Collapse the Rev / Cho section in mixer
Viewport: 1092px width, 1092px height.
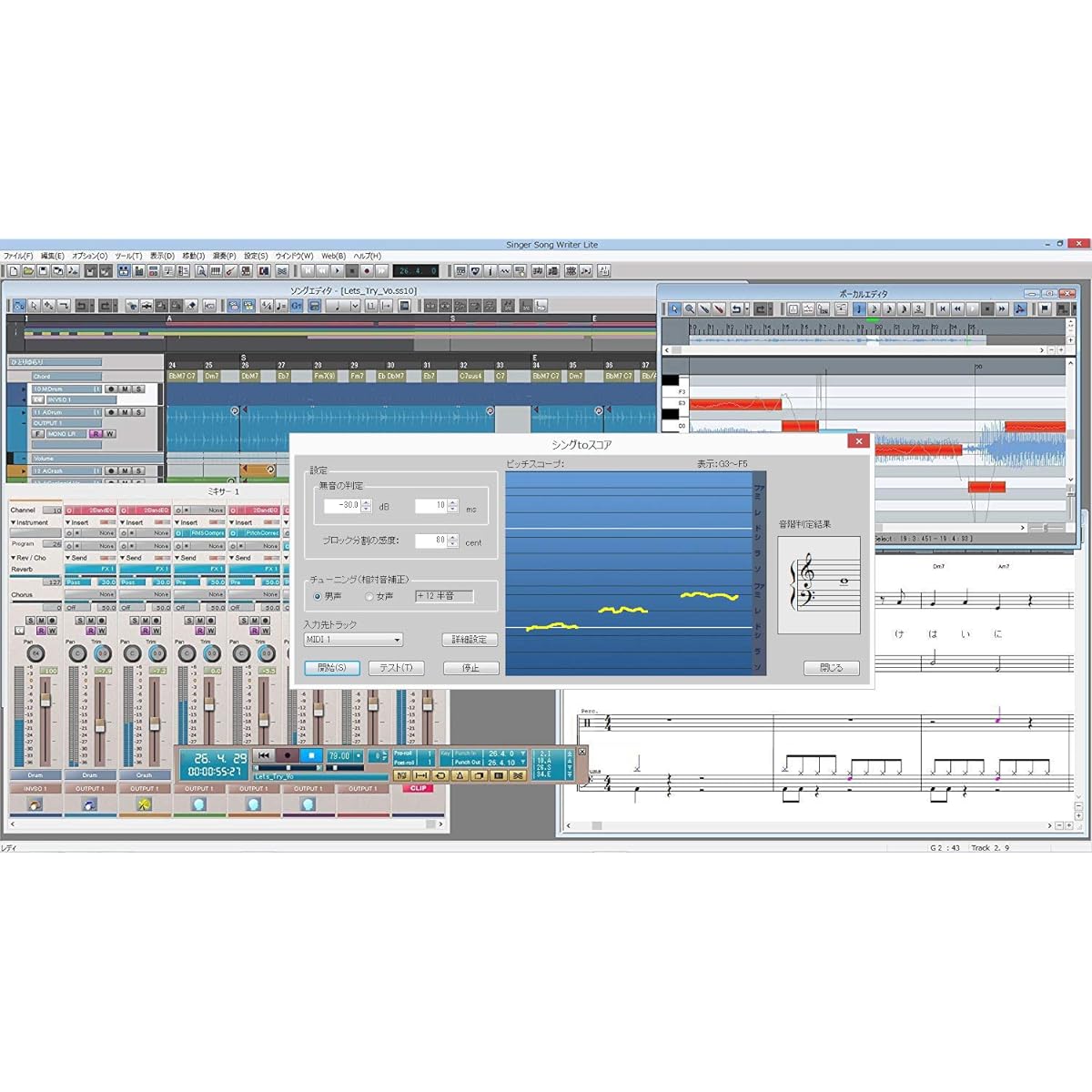[x=13, y=558]
